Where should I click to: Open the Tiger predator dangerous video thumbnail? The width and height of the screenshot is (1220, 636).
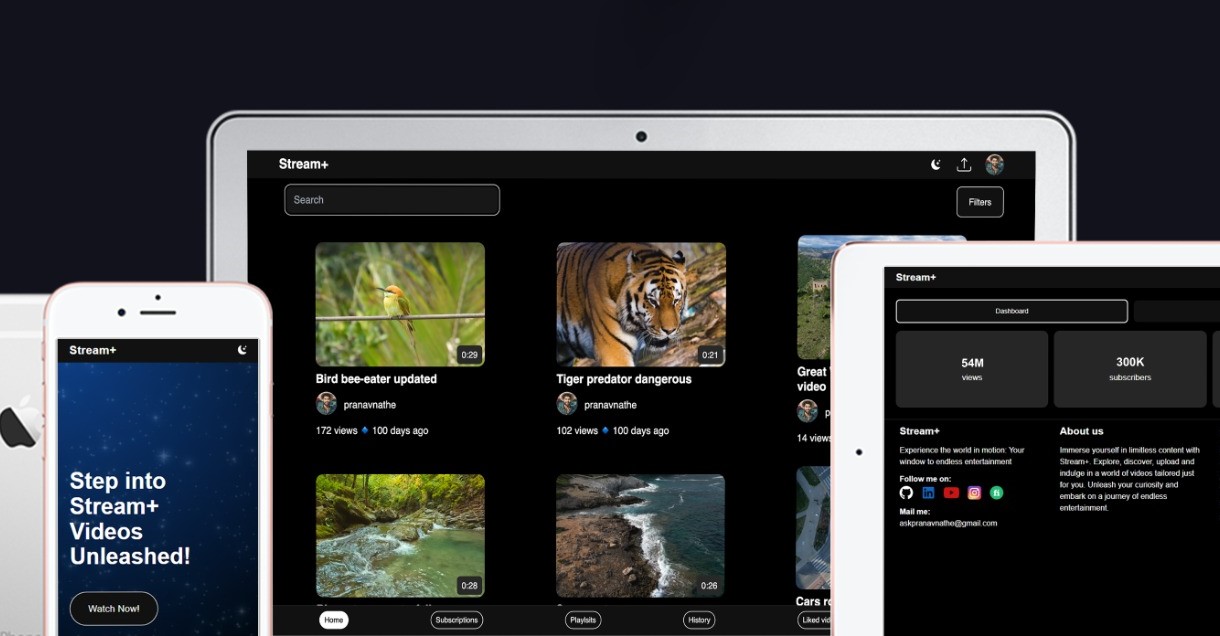point(640,304)
